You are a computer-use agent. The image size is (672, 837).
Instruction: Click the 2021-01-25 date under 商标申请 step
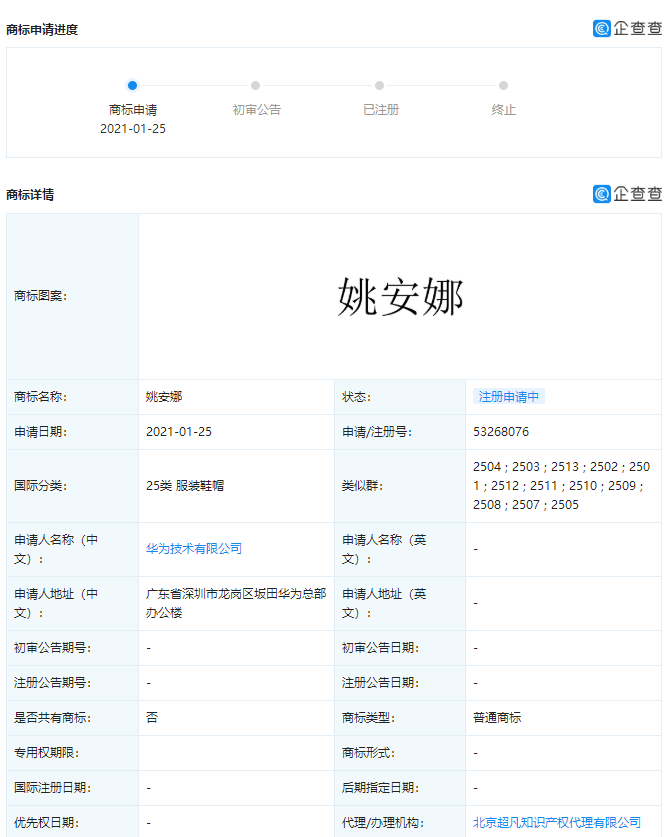pos(133,129)
